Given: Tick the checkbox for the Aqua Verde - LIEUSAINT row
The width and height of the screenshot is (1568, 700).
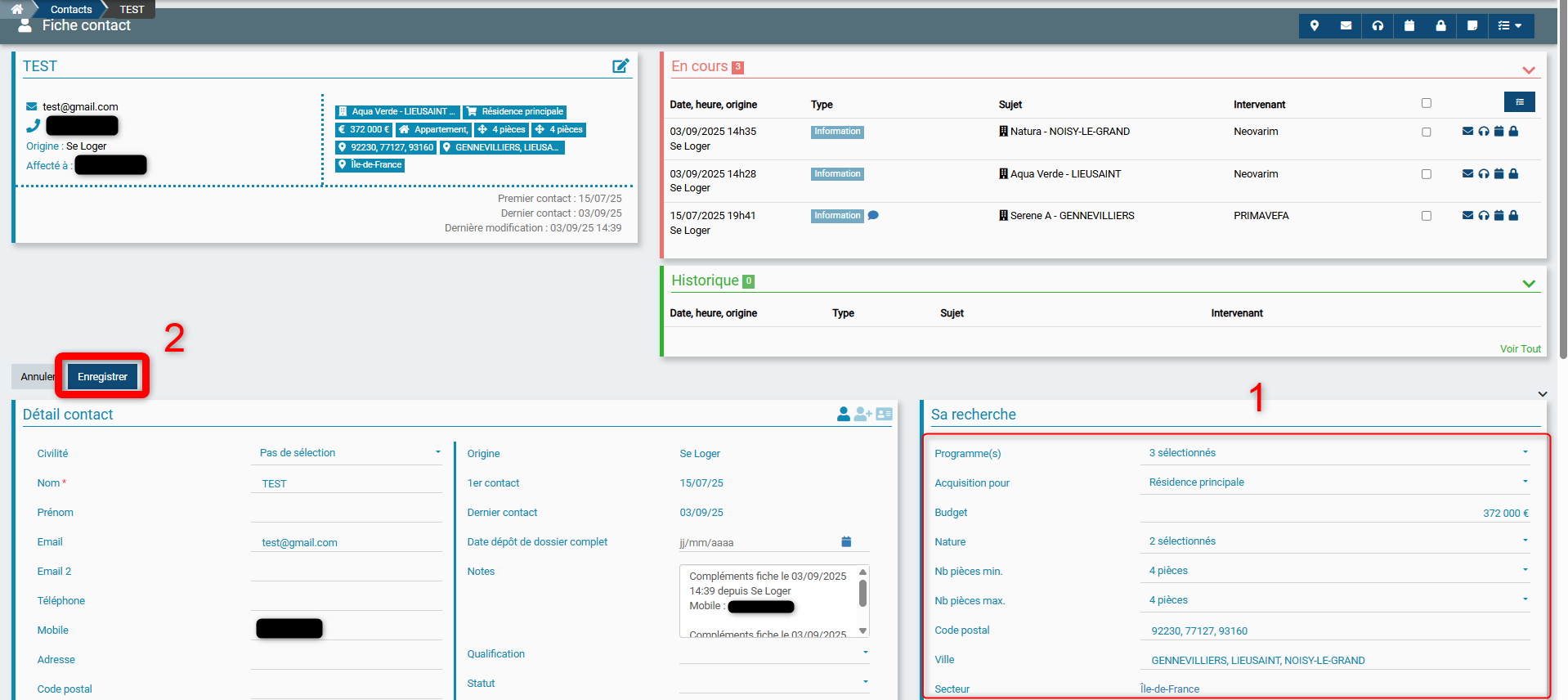Looking at the screenshot, I should (x=1427, y=175).
